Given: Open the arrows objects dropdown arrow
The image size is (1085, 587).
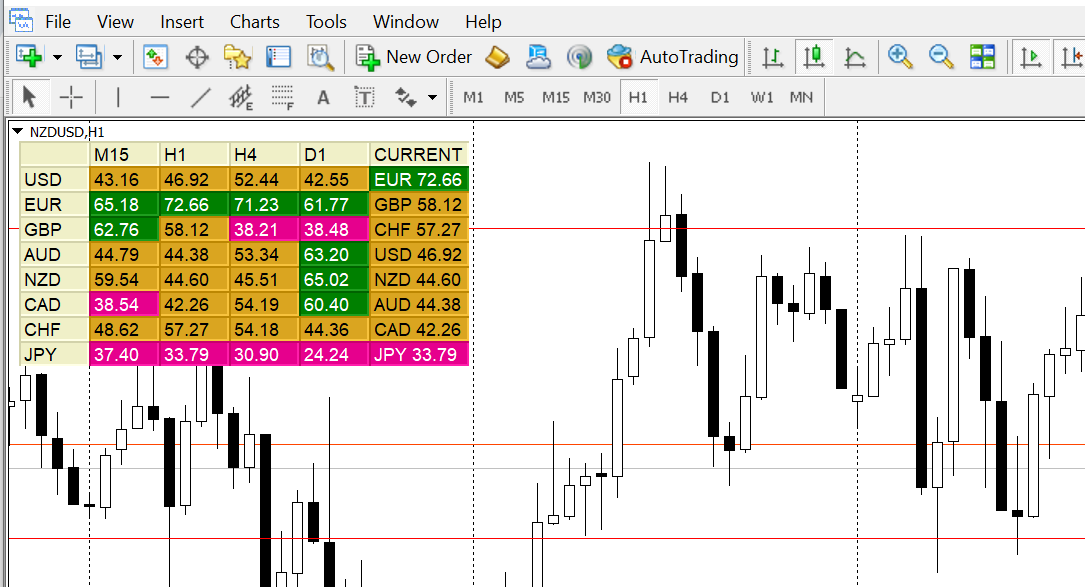Looking at the screenshot, I should pos(432,98).
